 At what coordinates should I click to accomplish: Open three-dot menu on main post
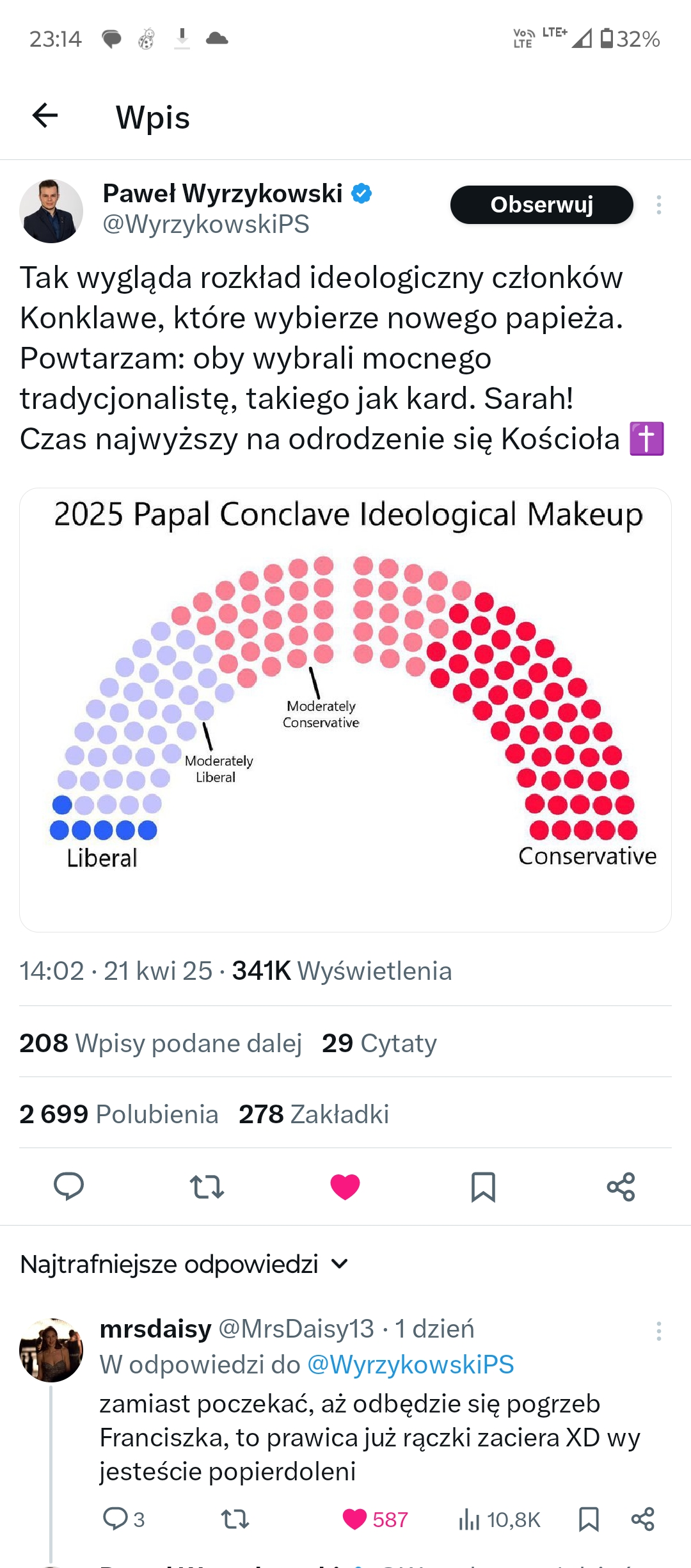point(658,205)
